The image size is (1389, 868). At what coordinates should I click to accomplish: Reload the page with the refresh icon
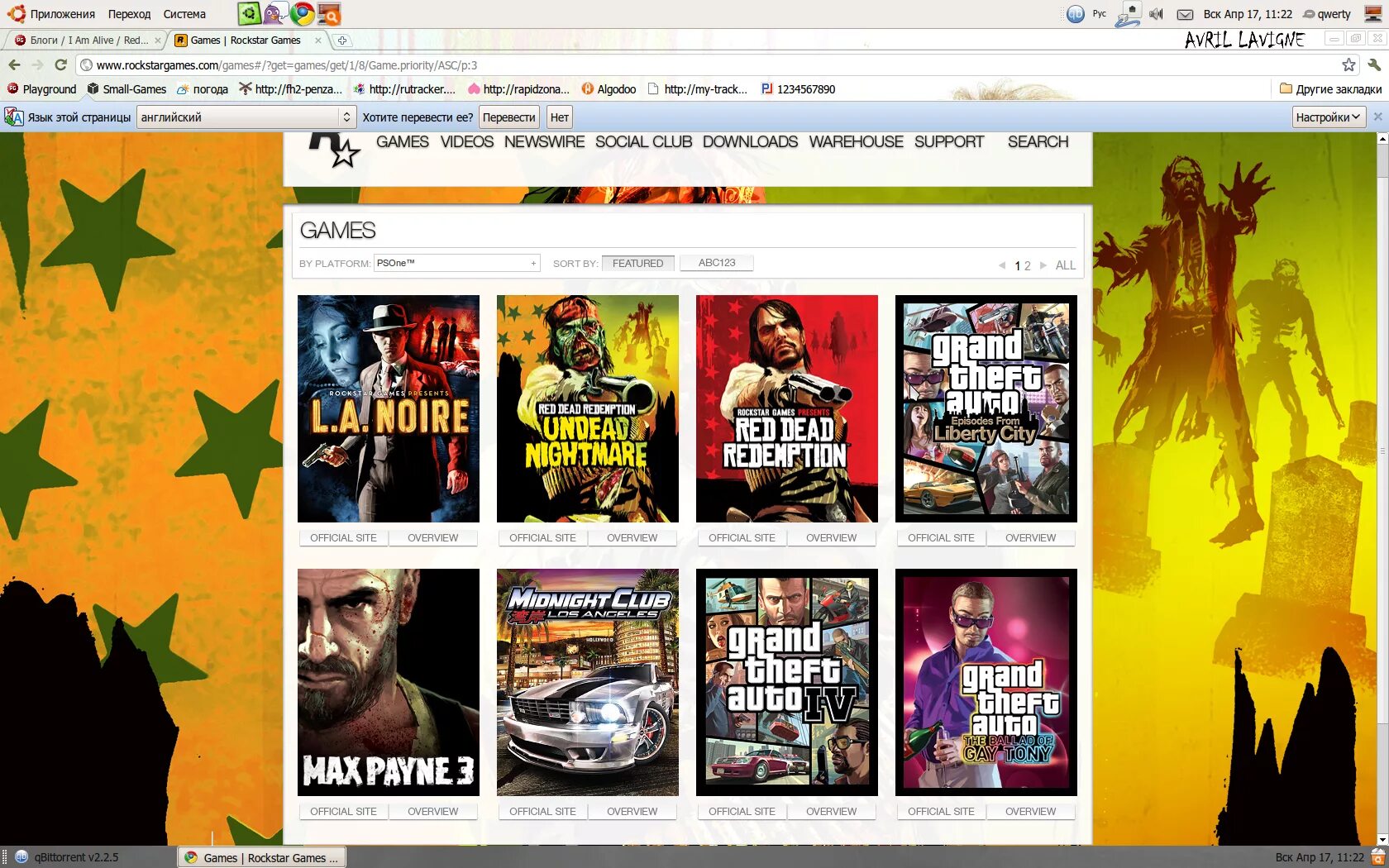[x=60, y=65]
